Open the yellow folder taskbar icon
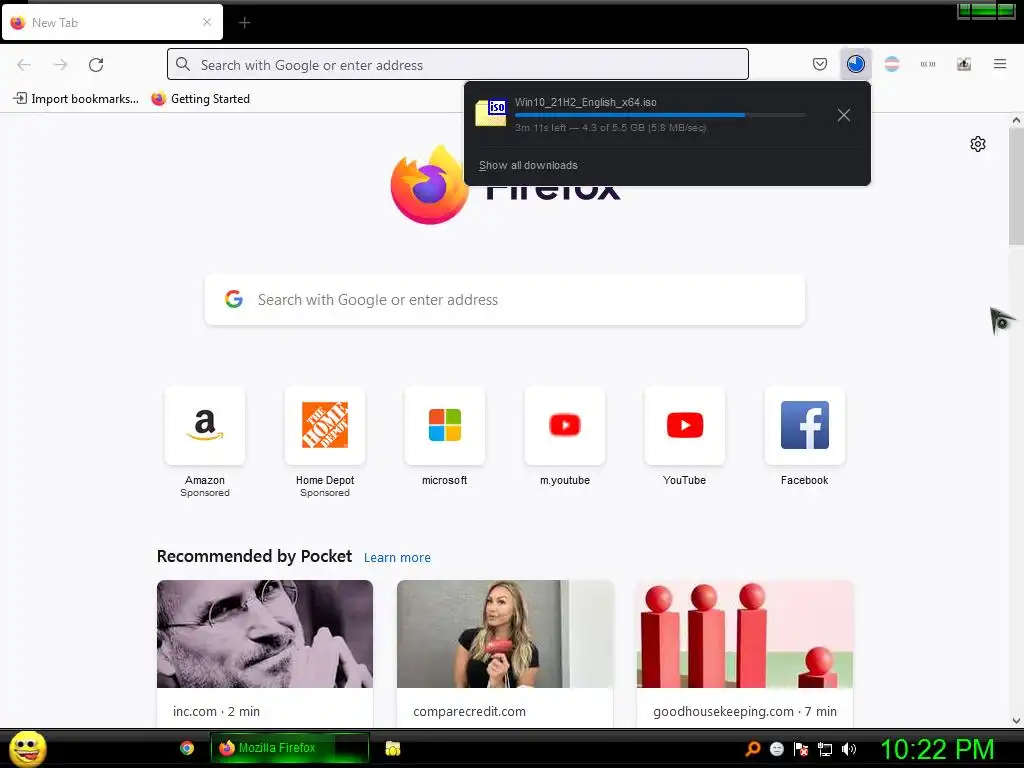The width and height of the screenshot is (1024, 768). click(392, 748)
